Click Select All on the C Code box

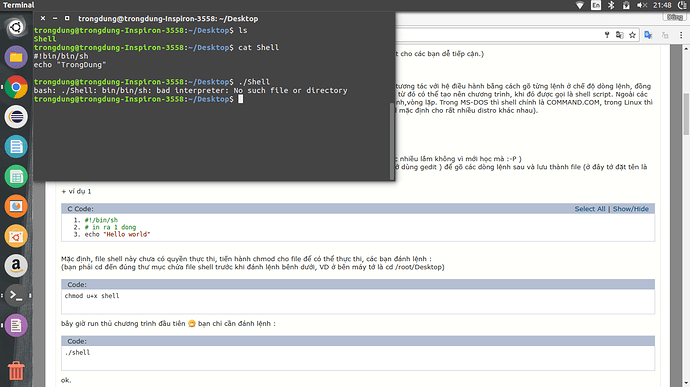tap(590, 209)
